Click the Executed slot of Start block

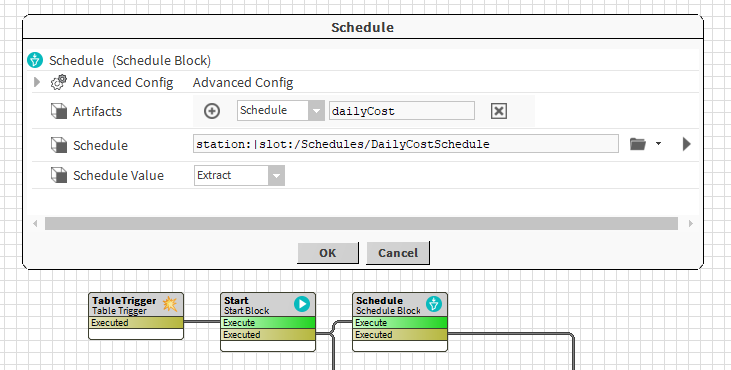click(268, 335)
